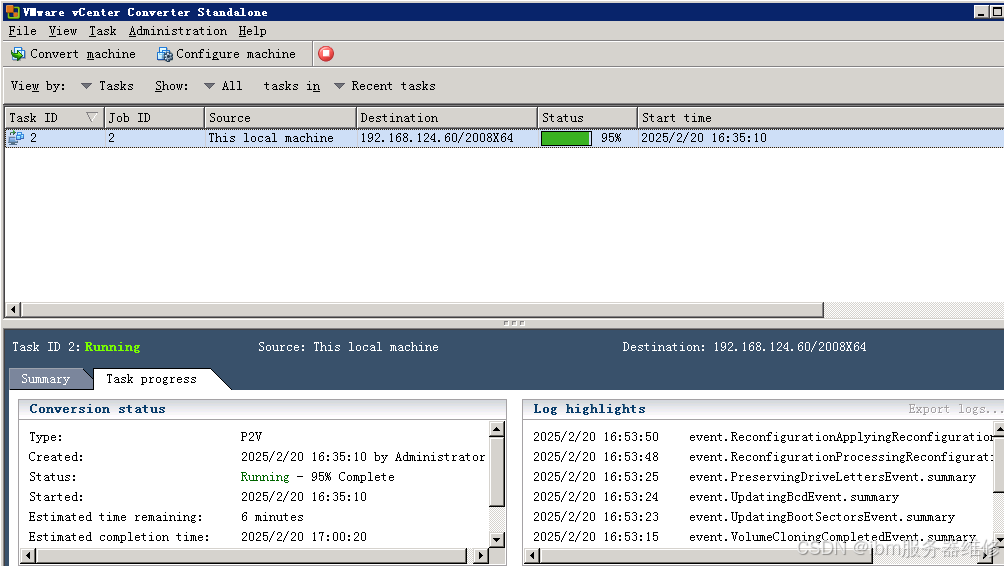This screenshot has width=1004, height=566.
Task: Click Configure machine button
Action: pos(227,54)
